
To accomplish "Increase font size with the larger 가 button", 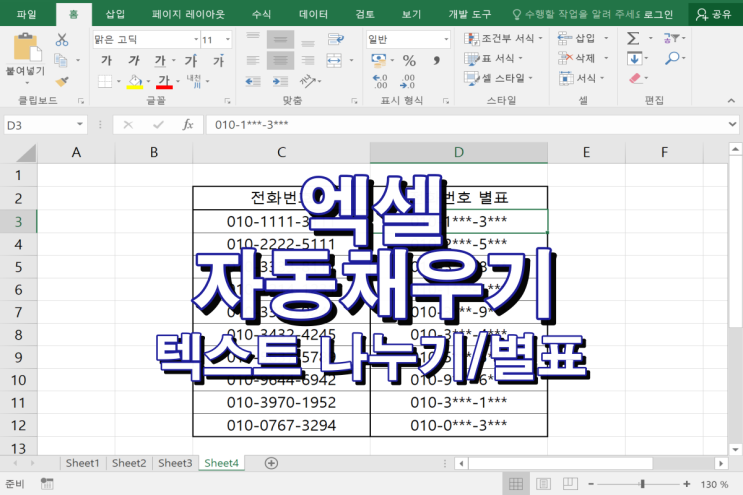I will [190, 60].
